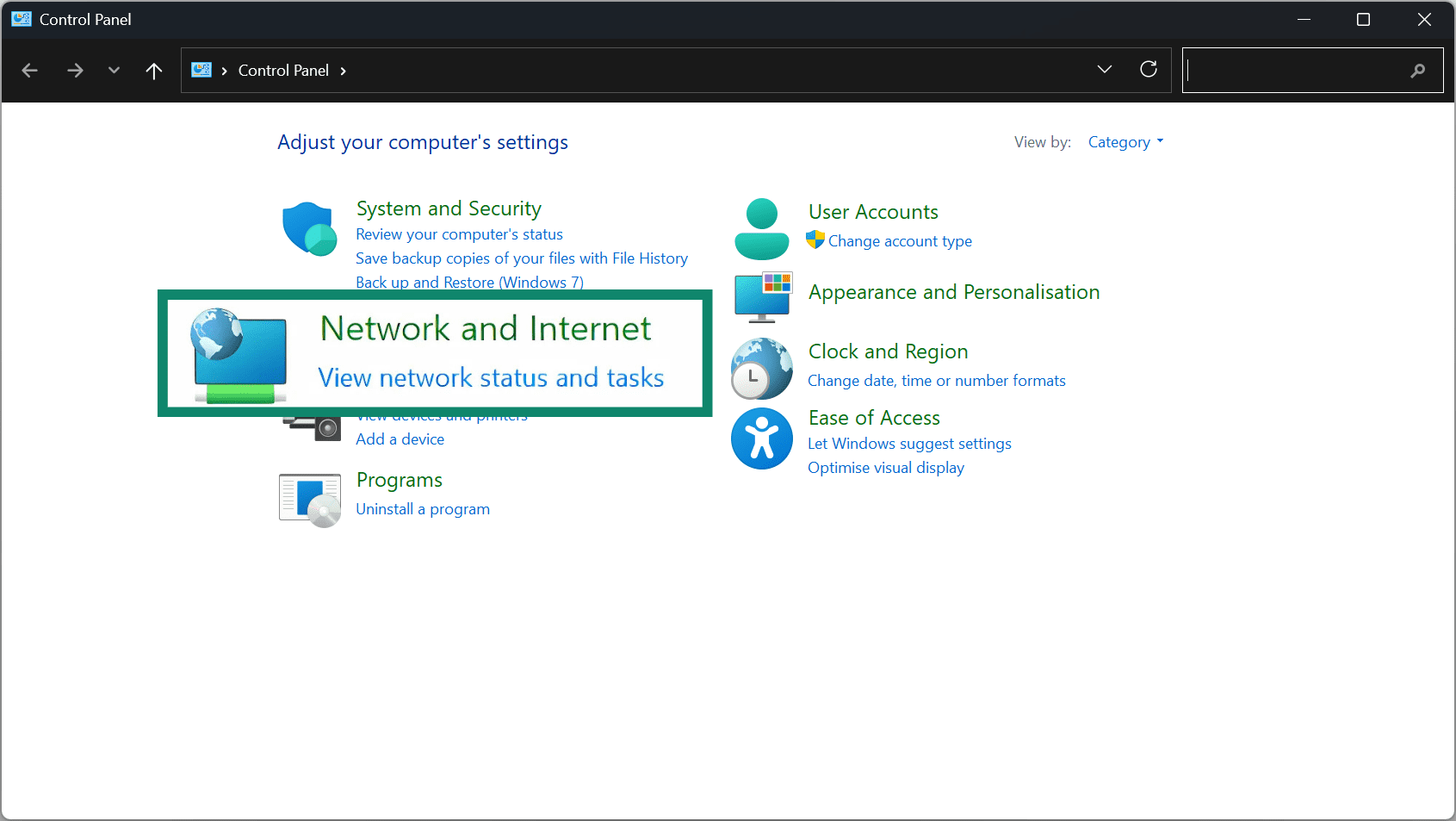Open the View by Category dropdown

(x=1124, y=141)
